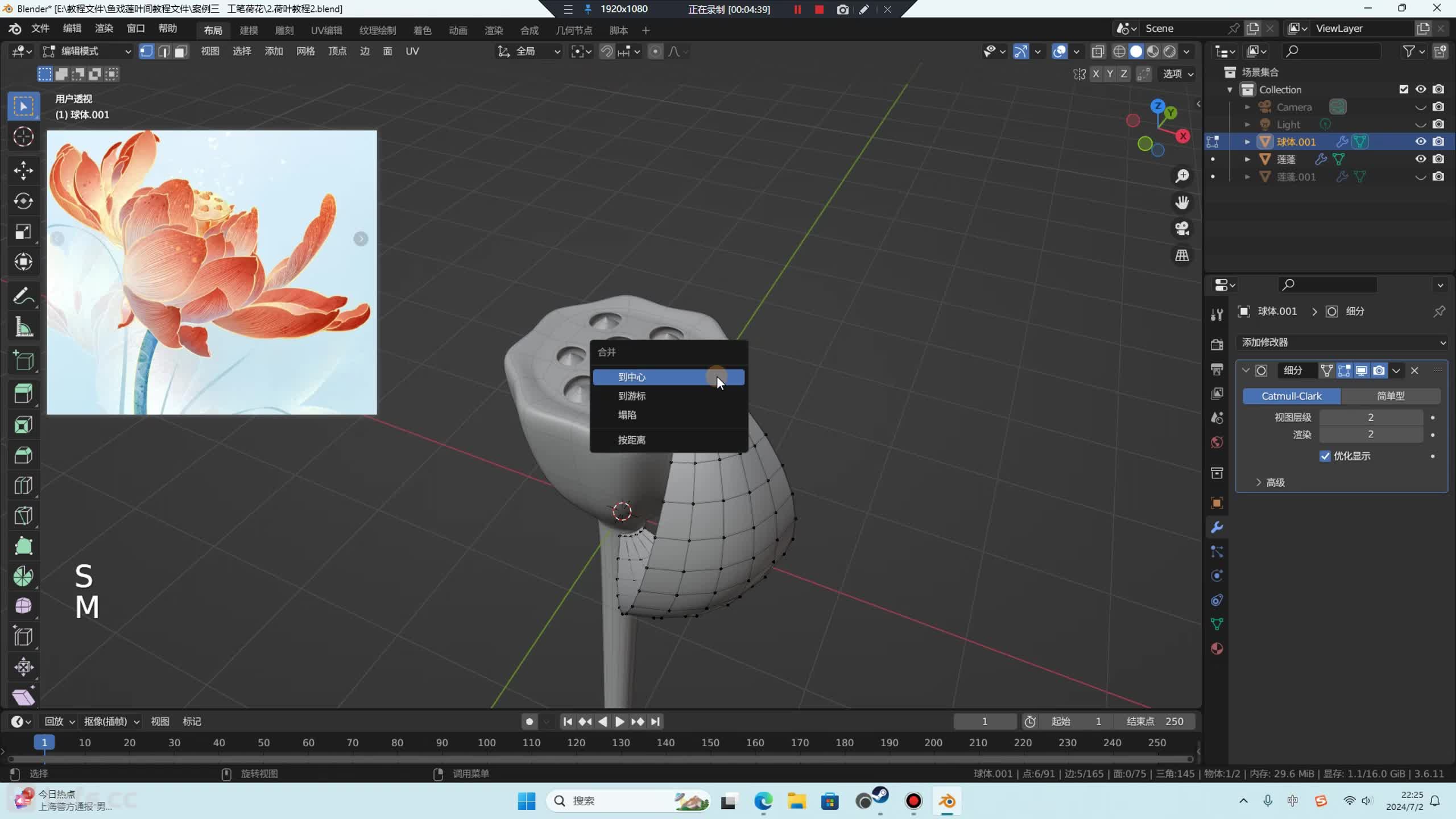Open the 抠像(插帧) keying dropdown

(111, 721)
